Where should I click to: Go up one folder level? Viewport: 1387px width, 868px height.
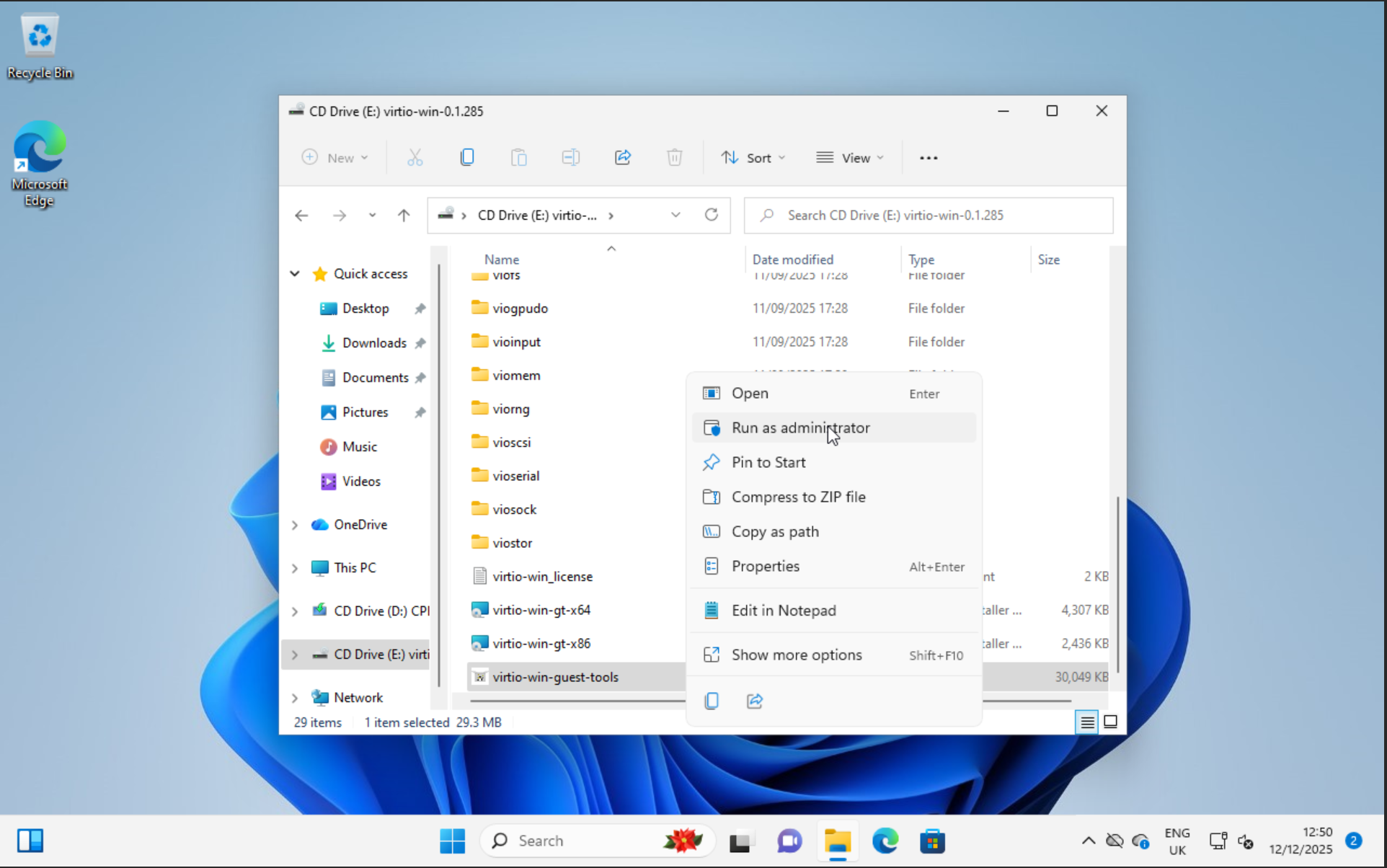404,216
